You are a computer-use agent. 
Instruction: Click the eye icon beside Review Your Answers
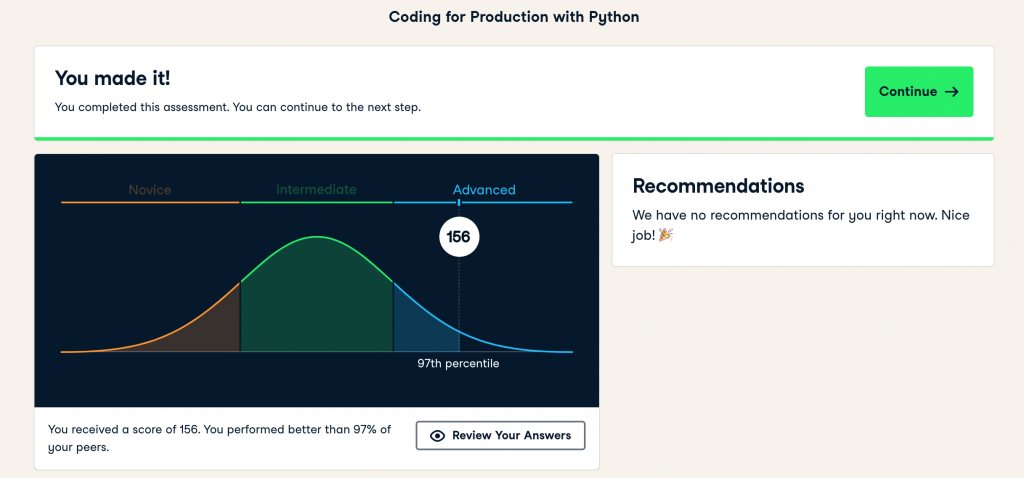437,436
